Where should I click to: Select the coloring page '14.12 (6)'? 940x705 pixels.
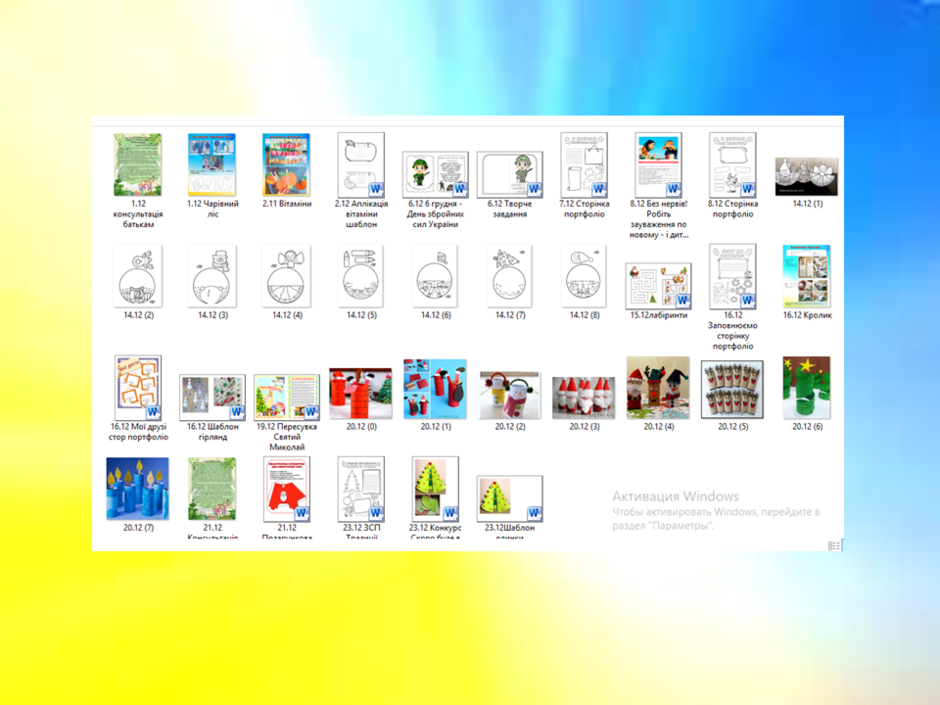tap(435, 276)
